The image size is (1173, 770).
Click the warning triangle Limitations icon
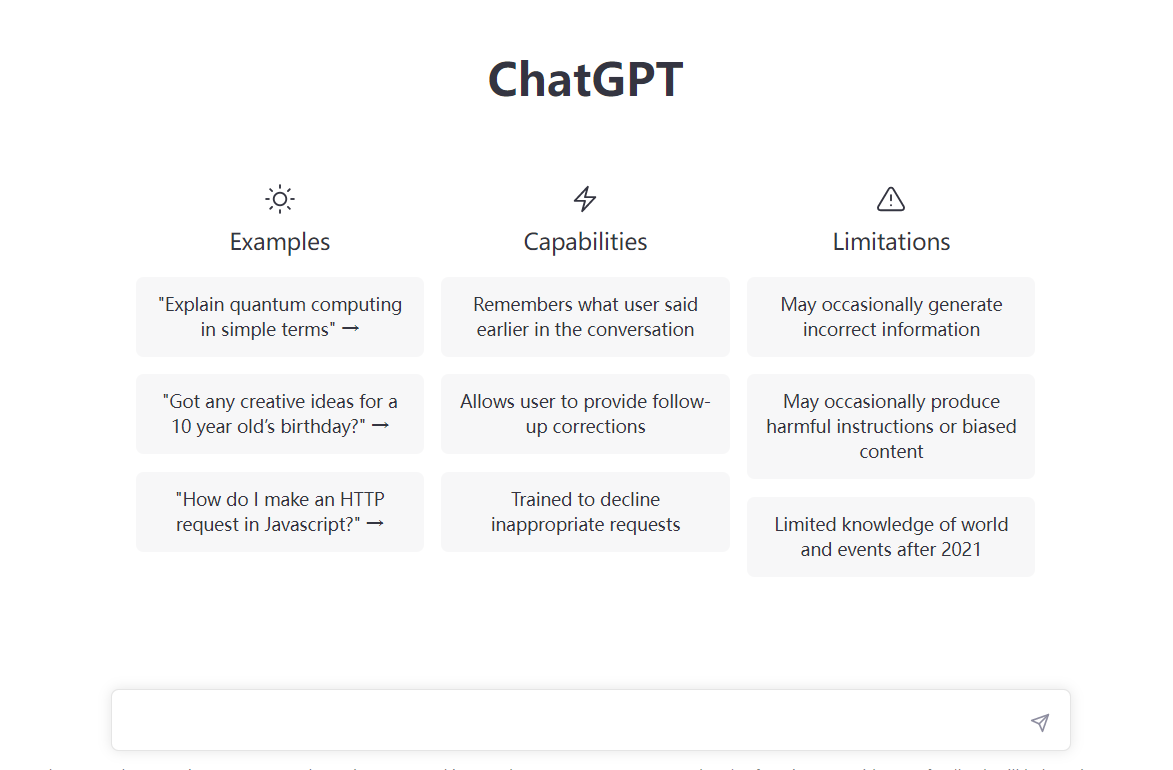[x=890, y=199]
